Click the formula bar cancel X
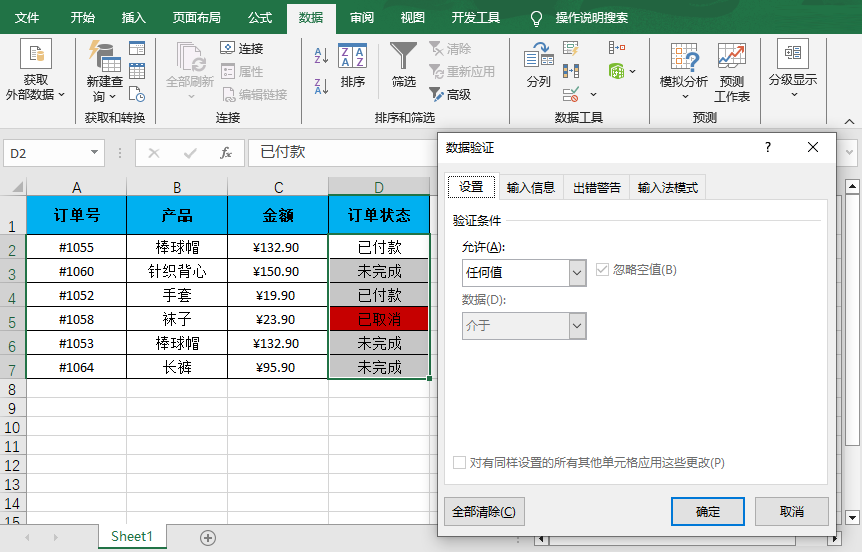Viewport: 862px width, 552px height. (154, 153)
